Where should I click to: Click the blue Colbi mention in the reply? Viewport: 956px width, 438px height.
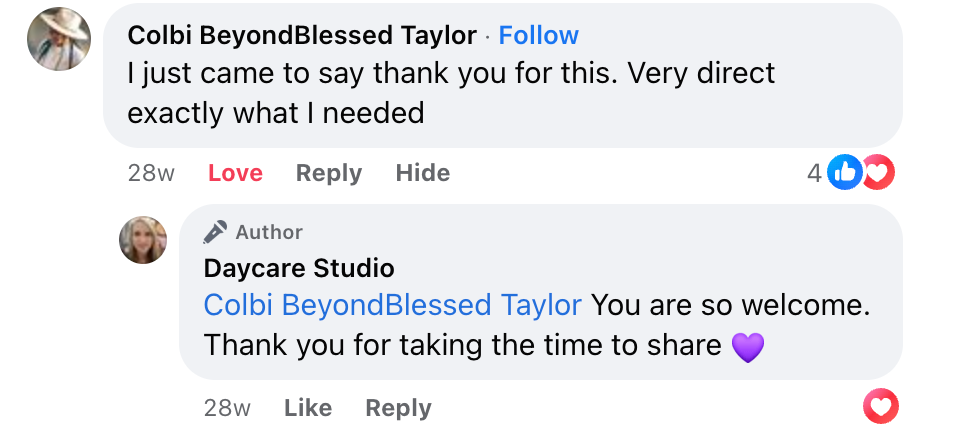pos(392,305)
